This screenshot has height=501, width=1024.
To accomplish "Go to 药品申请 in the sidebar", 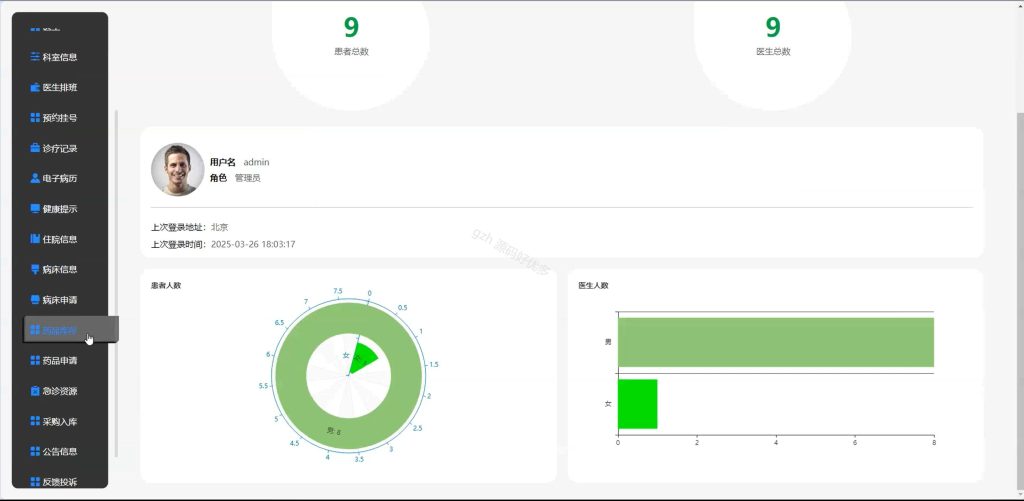I will tap(54, 361).
